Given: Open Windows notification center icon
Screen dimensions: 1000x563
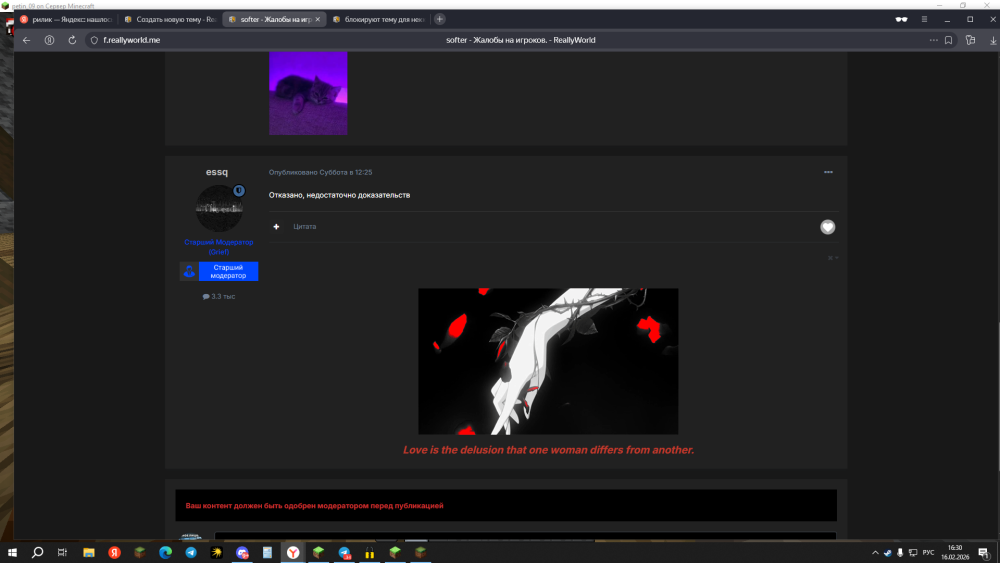Looking at the screenshot, I should coord(984,552).
